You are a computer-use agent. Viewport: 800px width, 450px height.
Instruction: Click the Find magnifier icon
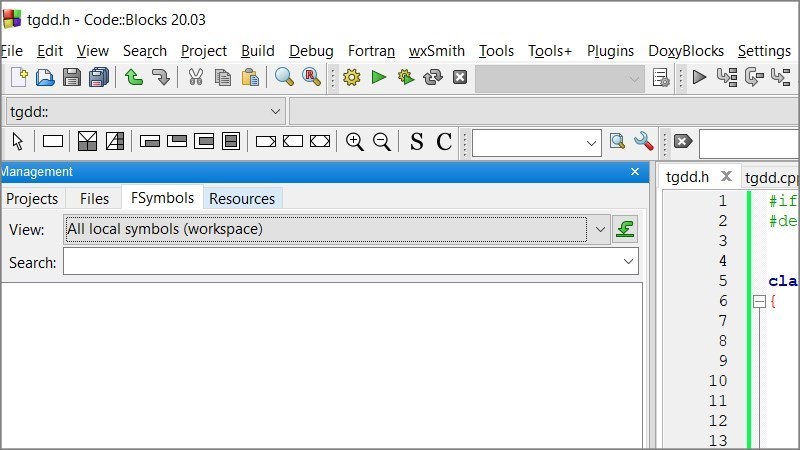point(284,78)
